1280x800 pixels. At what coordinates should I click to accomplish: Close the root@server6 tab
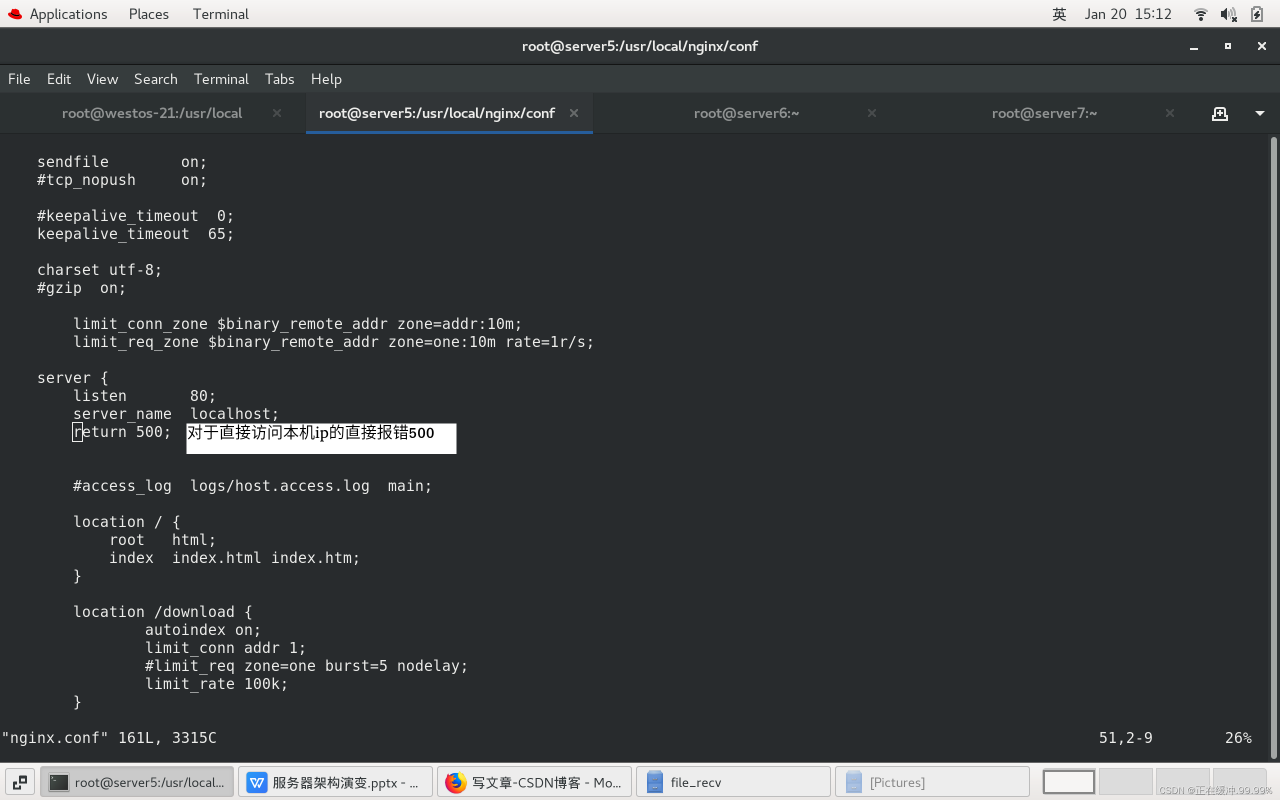click(x=872, y=113)
